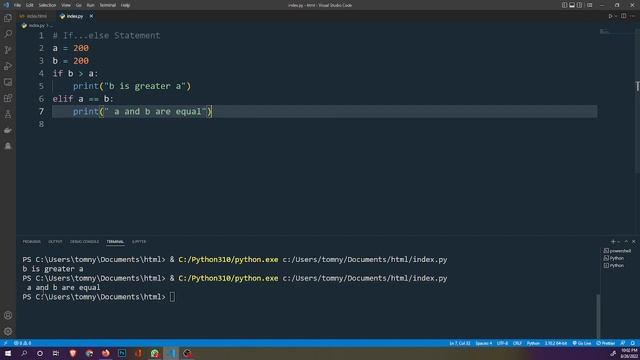Open the Accounts menu icon
This screenshot has height=360, width=640.
point(8,315)
